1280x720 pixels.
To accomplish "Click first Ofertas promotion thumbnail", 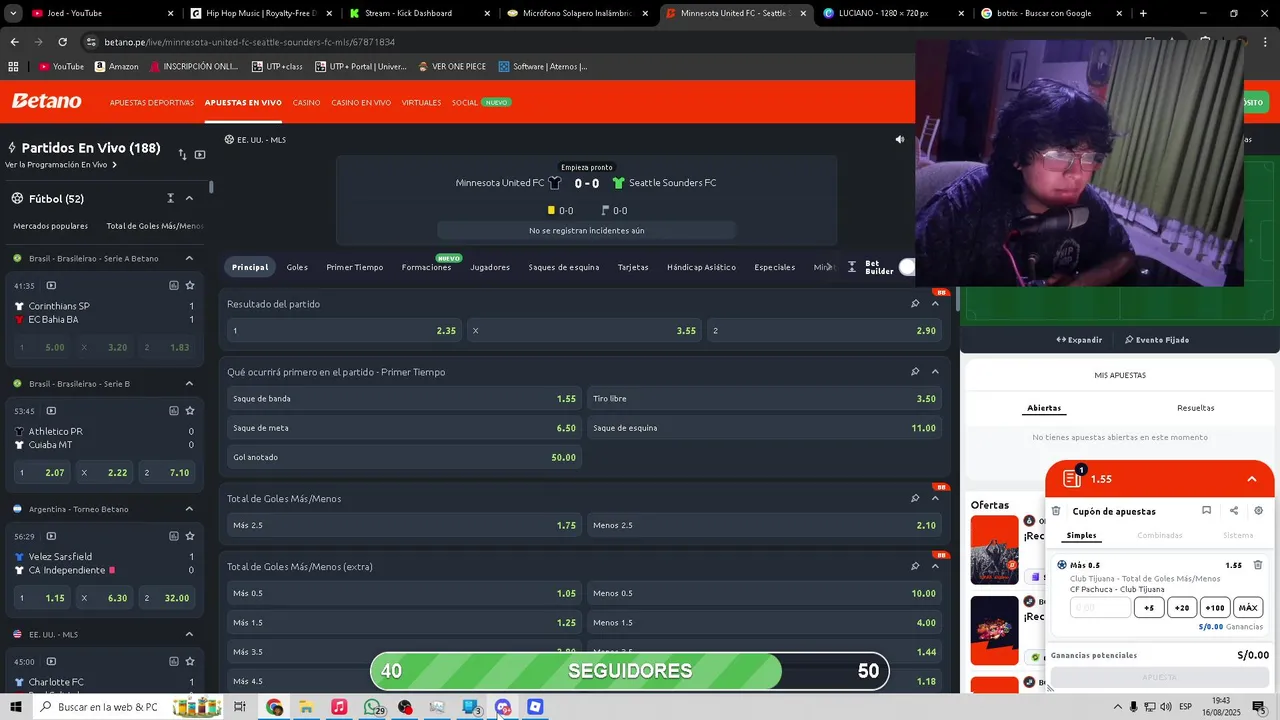I will coord(994,550).
